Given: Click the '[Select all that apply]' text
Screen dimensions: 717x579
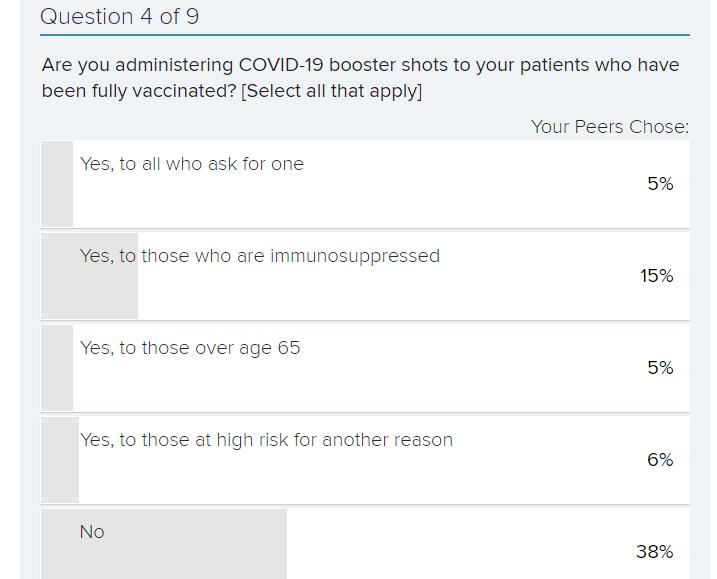Looking at the screenshot, I should (332, 91).
